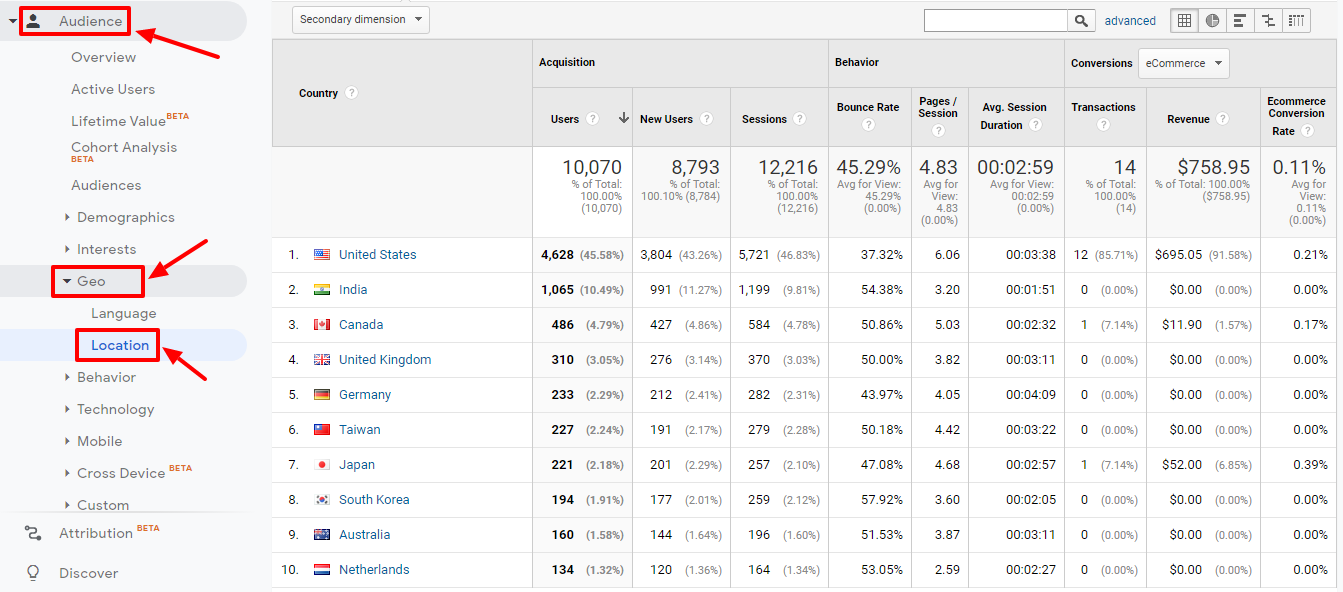Viewport: 1343px width, 592px height.
Task: Click help icon beside New Users header
Action: 707,119
